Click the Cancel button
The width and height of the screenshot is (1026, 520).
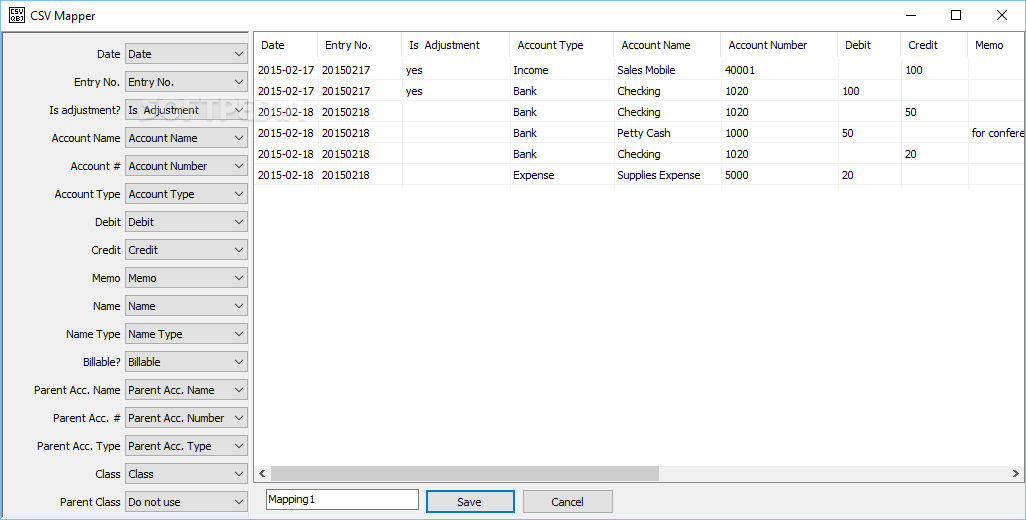[x=567, y=502]
